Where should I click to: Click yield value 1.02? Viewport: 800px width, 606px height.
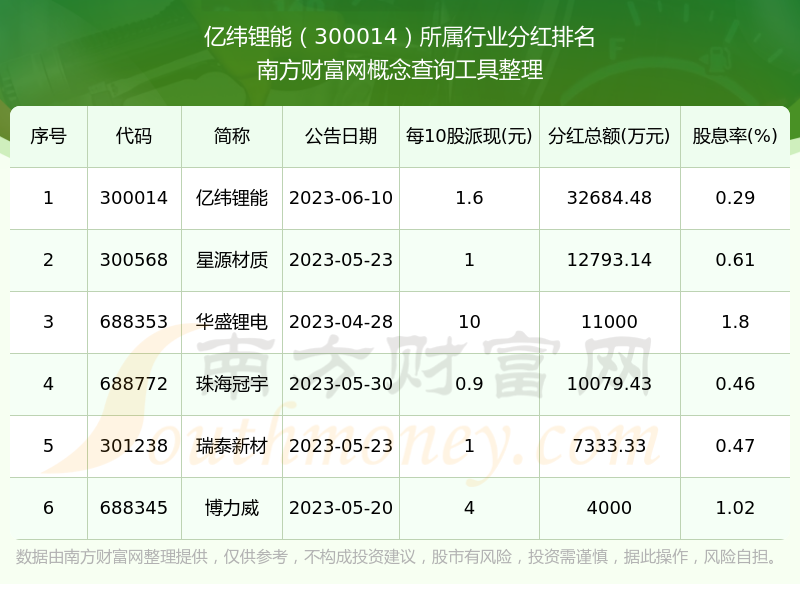pos(735,508)
